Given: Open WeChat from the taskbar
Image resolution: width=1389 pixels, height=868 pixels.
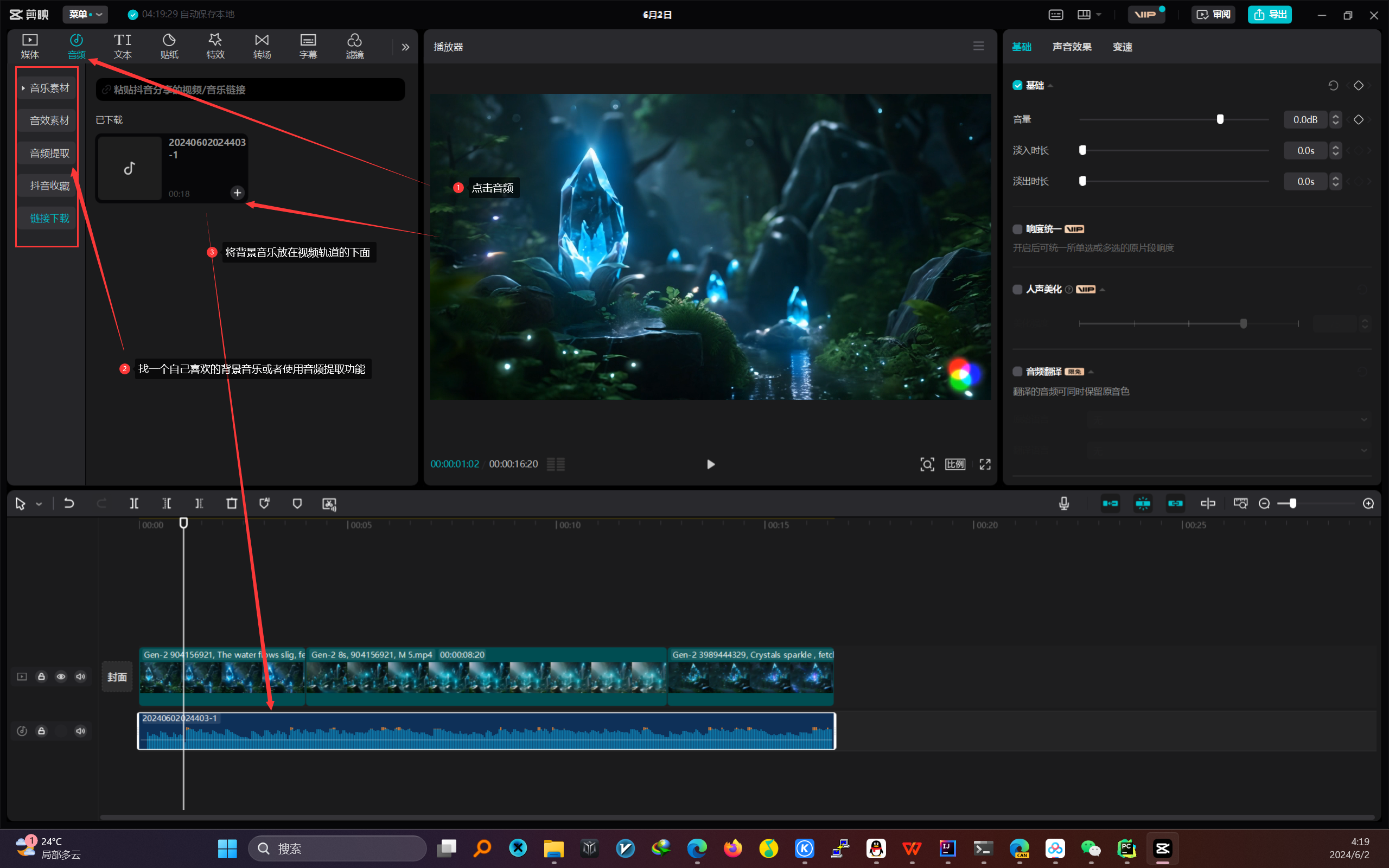Looking at the screenshot, I should pos(1090,848).
